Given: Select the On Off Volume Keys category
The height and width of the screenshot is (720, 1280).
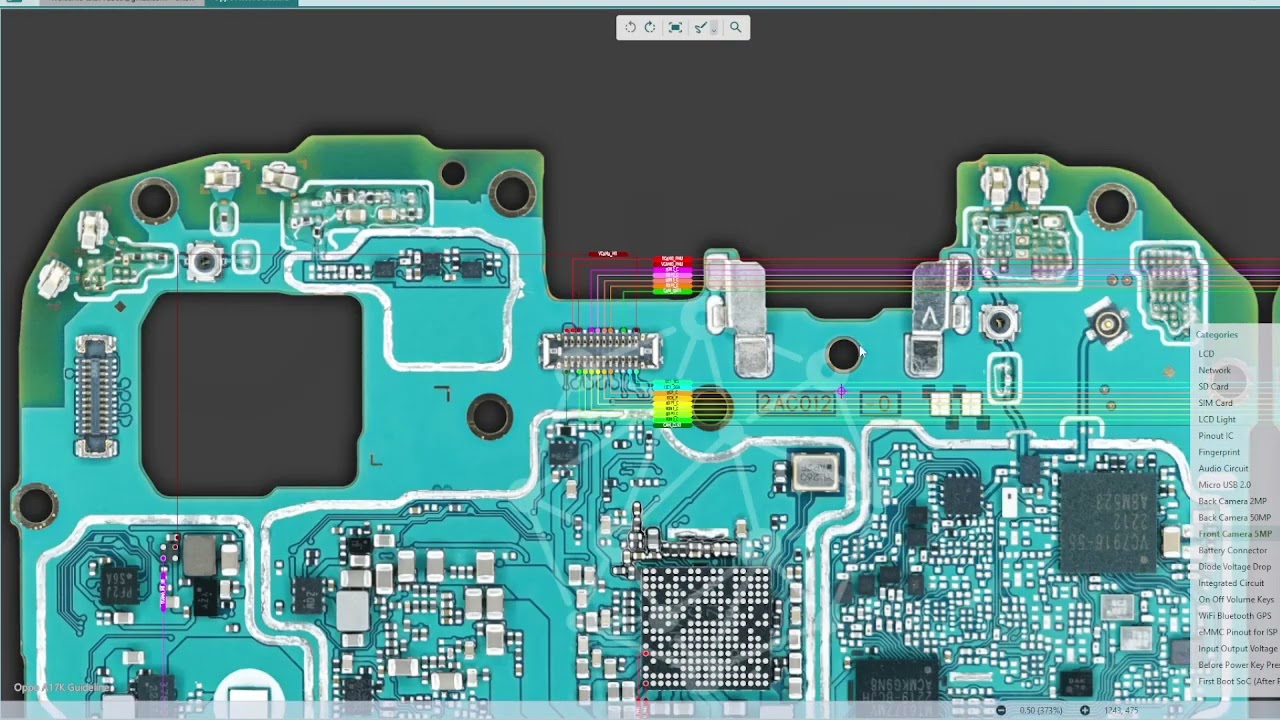Looking at the screenshot, I should (1236, 599).
